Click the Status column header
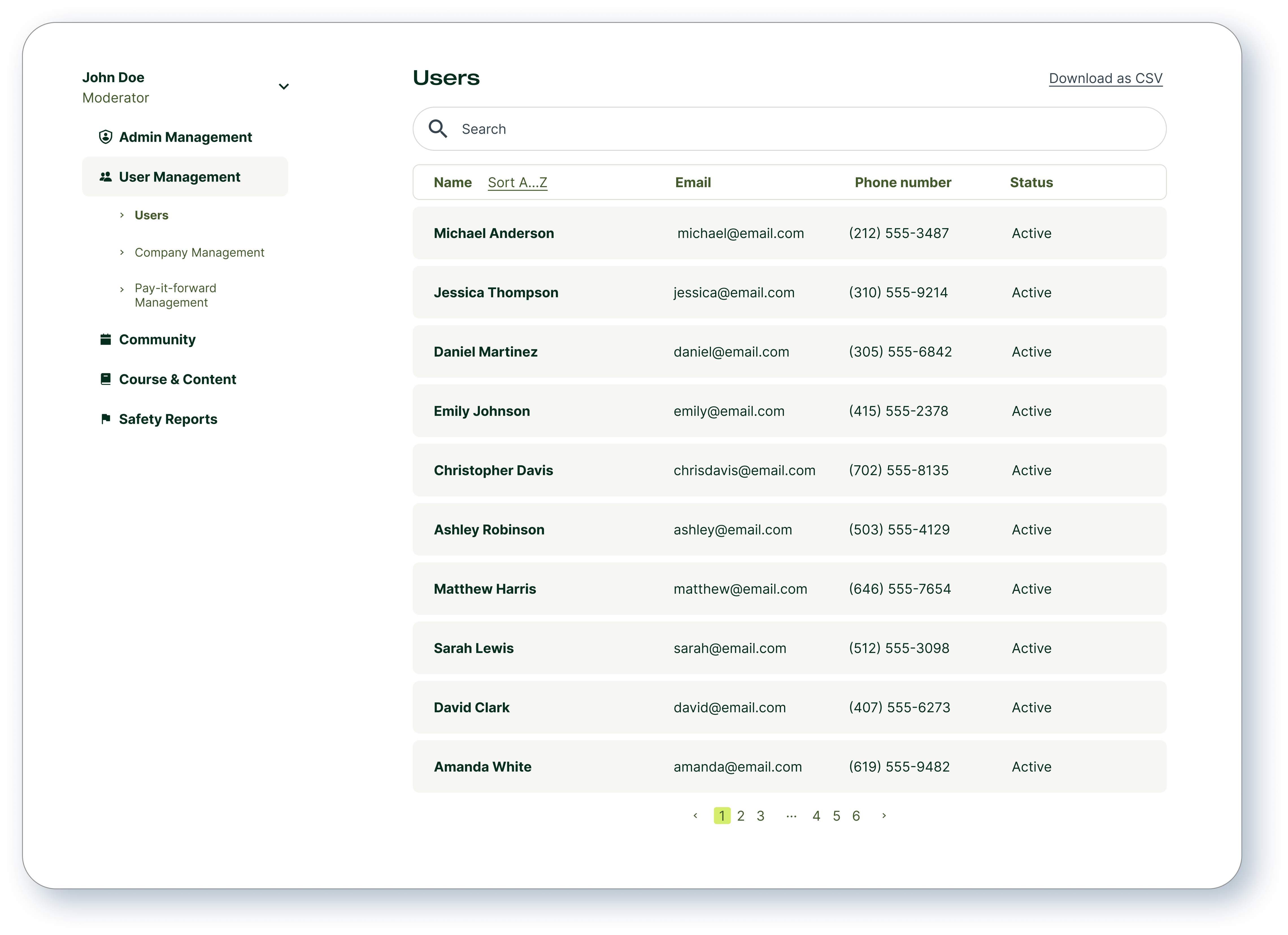This screenshot has width=1288, height=935. [x=1031, y=182]
